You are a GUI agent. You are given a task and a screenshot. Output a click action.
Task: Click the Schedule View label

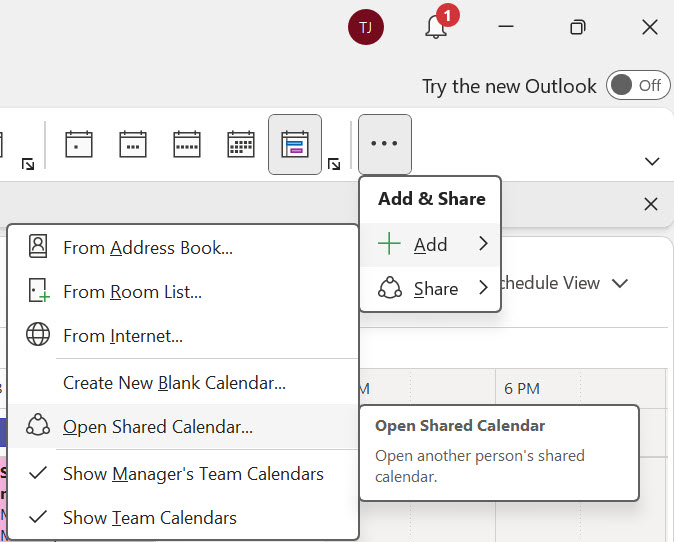coord(550,283)
